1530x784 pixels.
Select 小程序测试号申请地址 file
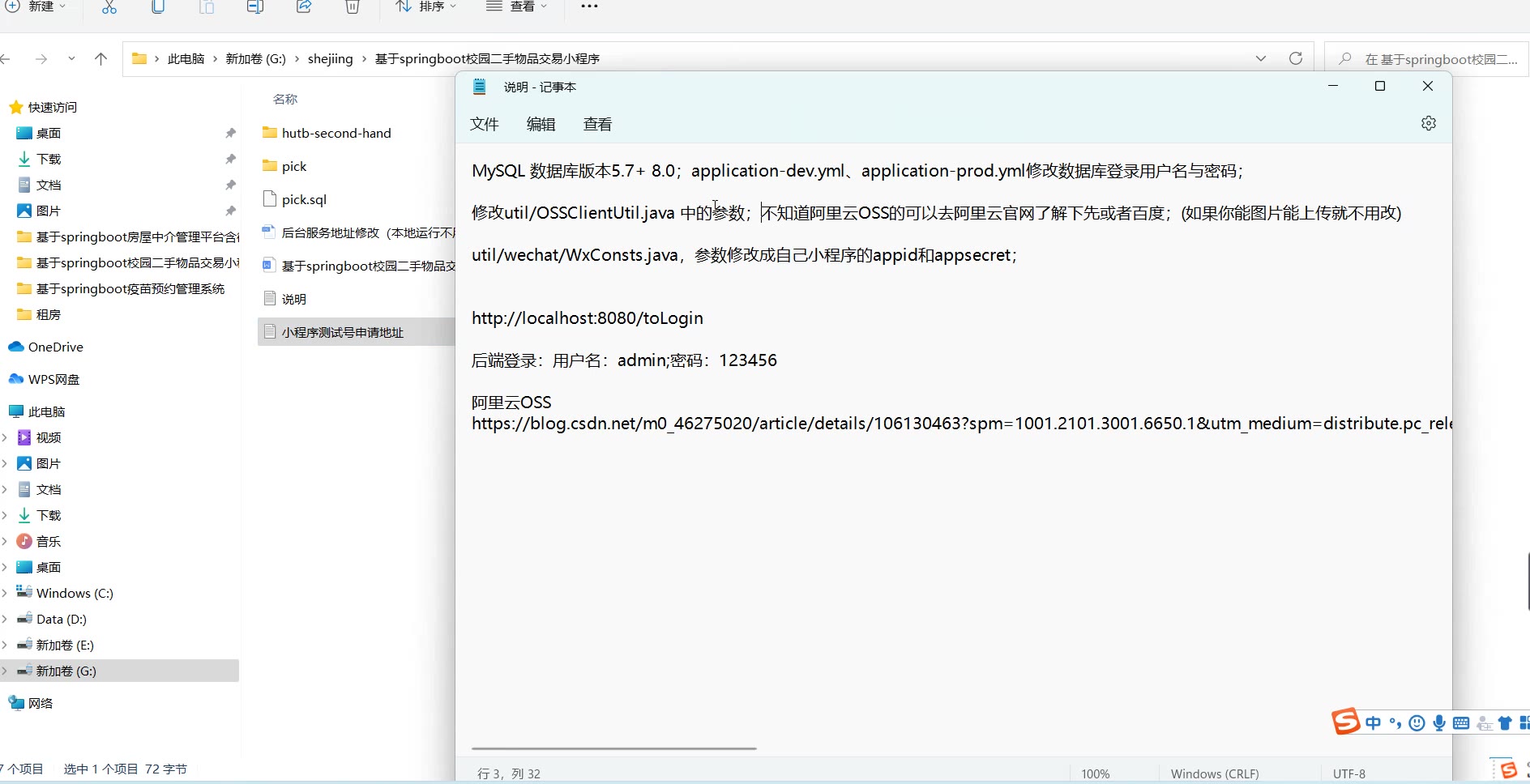point(356,332)
